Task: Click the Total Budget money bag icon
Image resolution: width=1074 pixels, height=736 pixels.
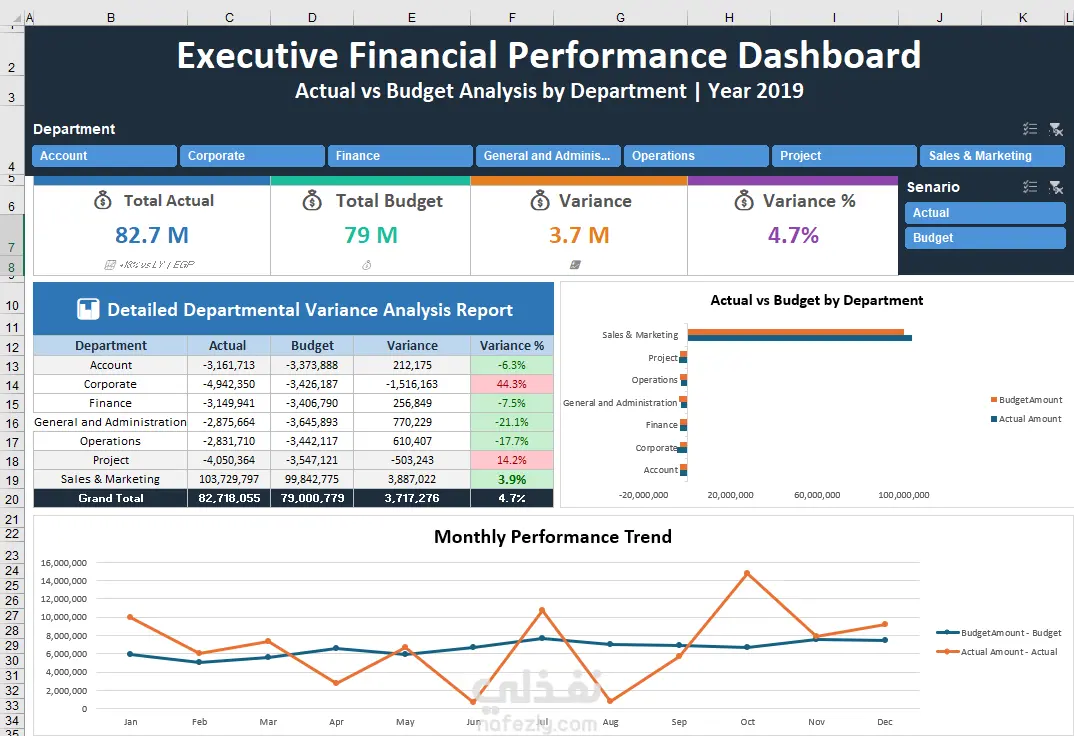Action: coord(312,201)
